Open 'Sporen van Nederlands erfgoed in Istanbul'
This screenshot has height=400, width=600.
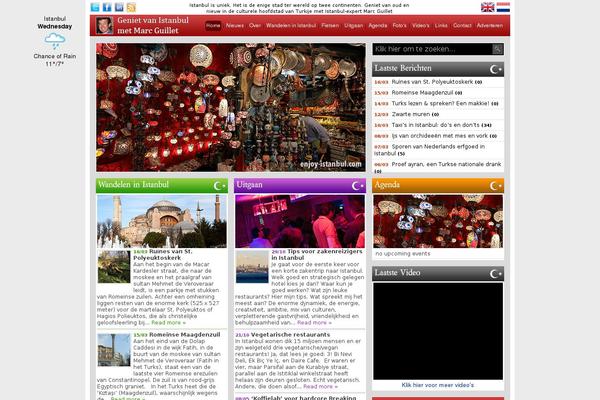[430, 150]
